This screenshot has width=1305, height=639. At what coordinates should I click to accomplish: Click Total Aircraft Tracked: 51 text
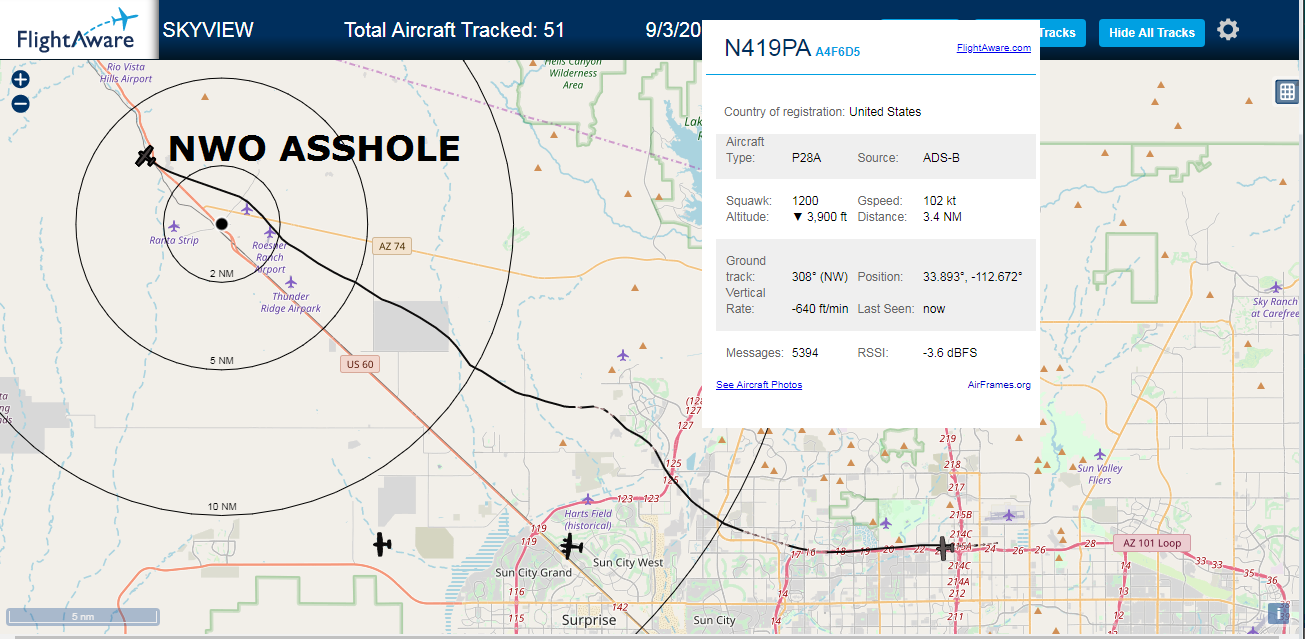tap(455, 30)
